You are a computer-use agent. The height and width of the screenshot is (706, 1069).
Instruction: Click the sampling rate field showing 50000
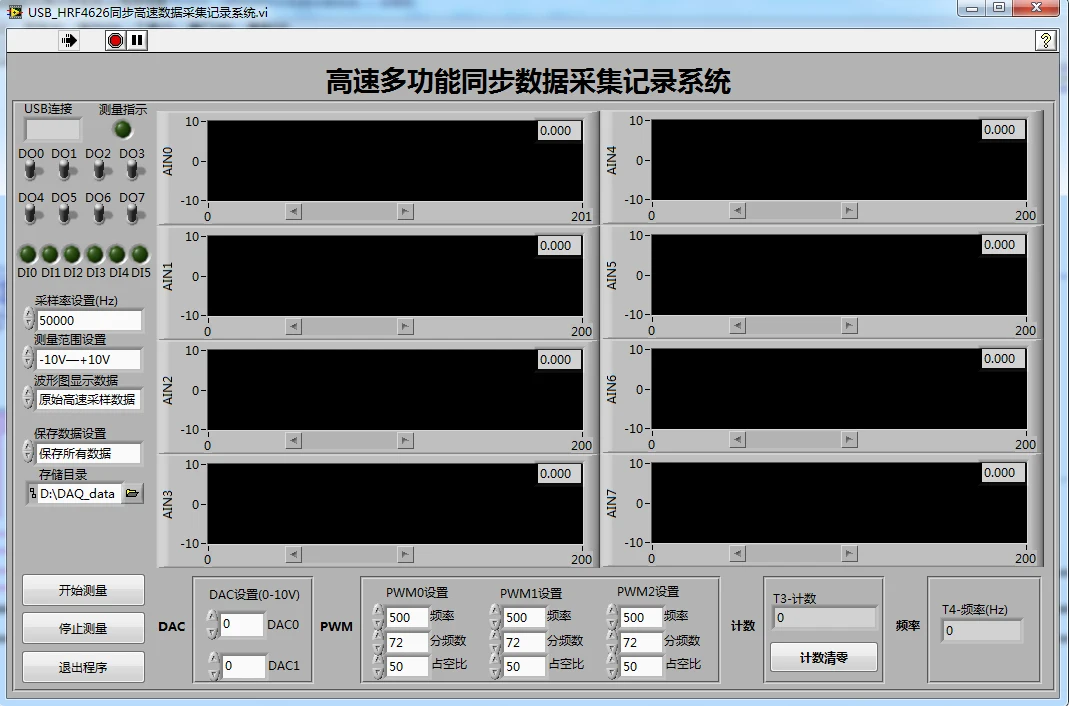(89, 320)
